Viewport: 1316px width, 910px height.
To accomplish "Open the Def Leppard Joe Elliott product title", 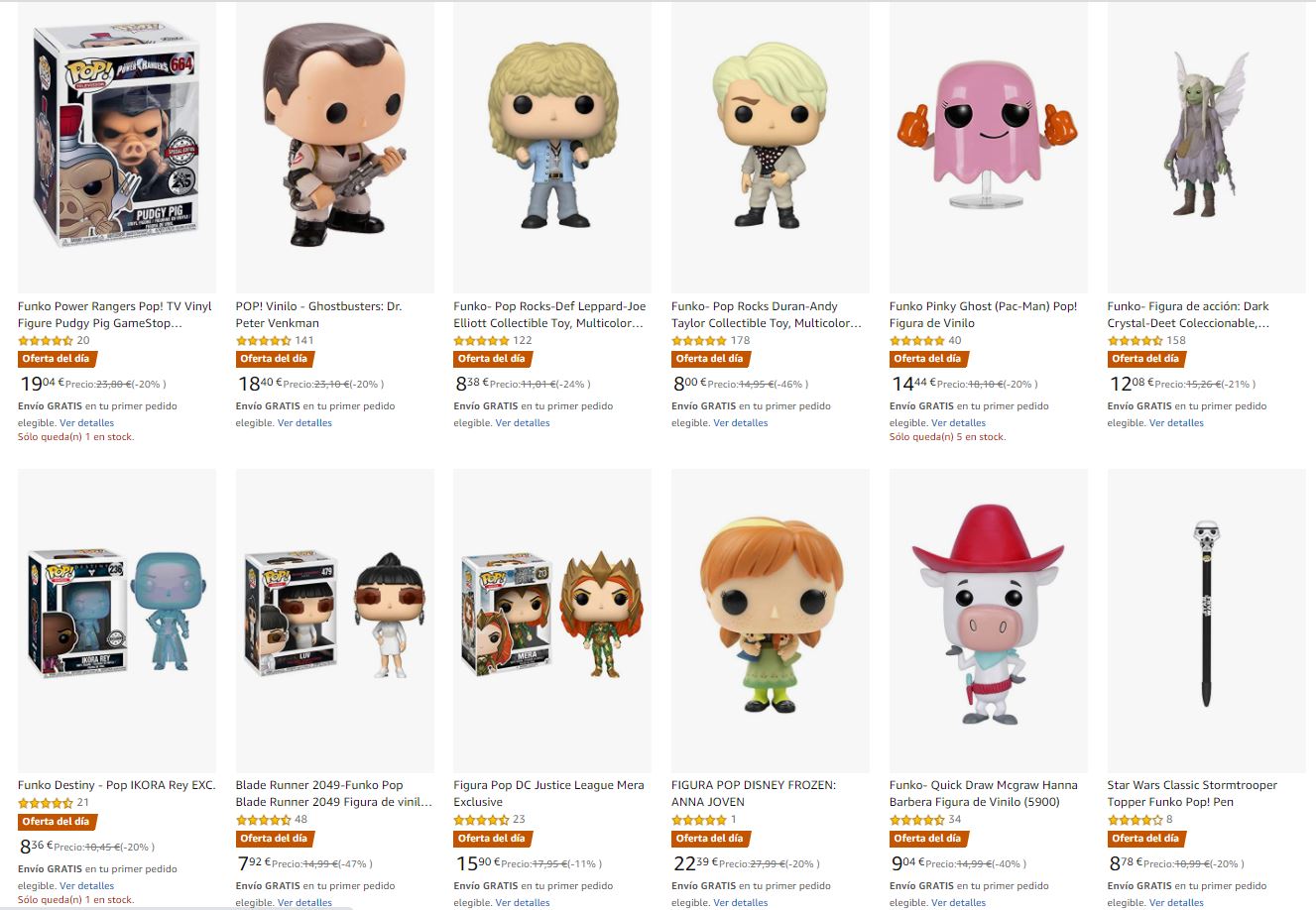I will (x=549, y=314).
